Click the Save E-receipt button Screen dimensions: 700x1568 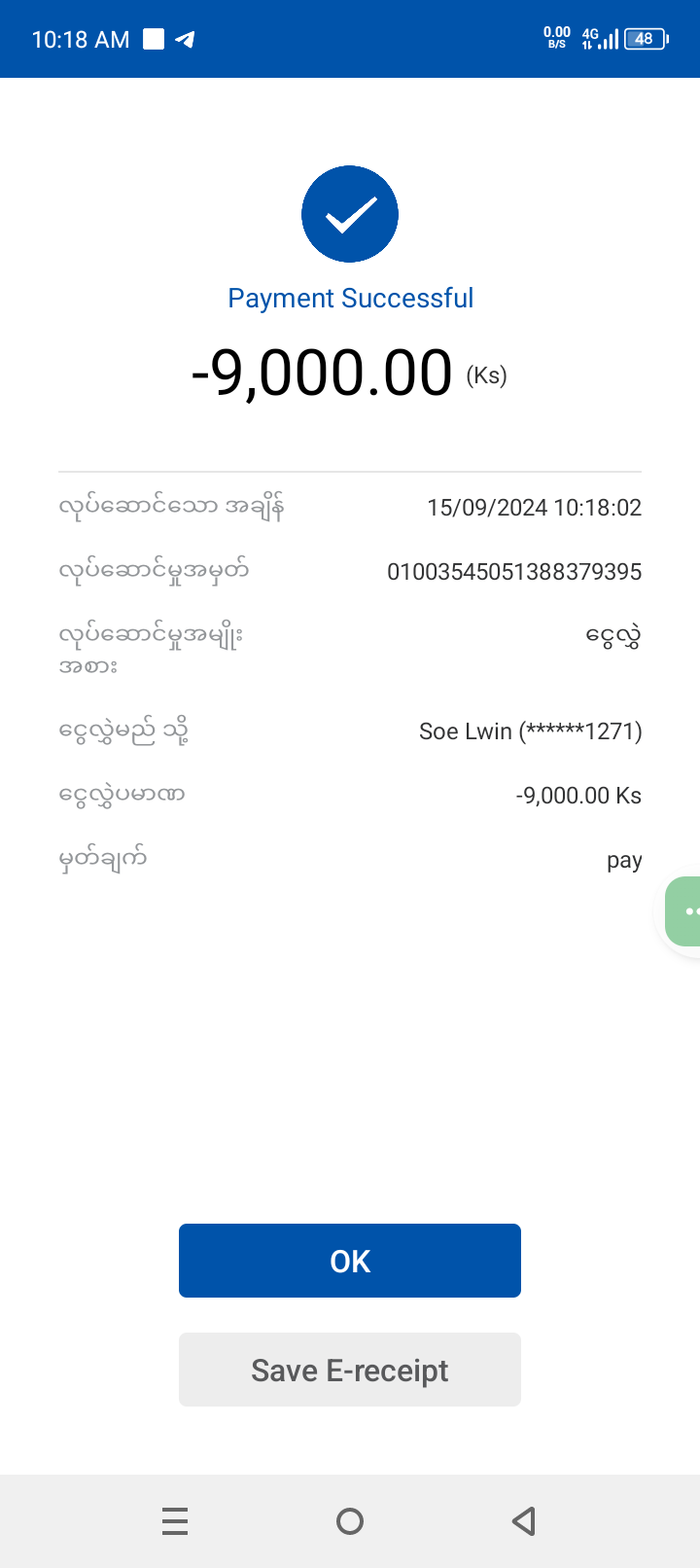point(350,1370)
